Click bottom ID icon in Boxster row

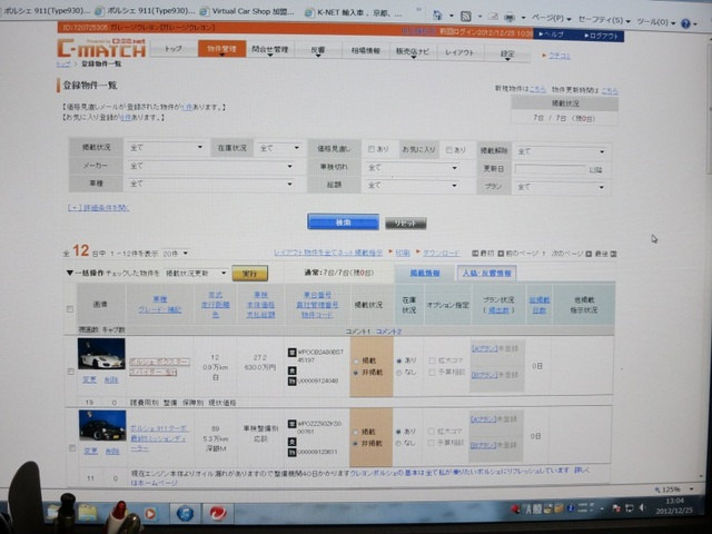[292, 381]
